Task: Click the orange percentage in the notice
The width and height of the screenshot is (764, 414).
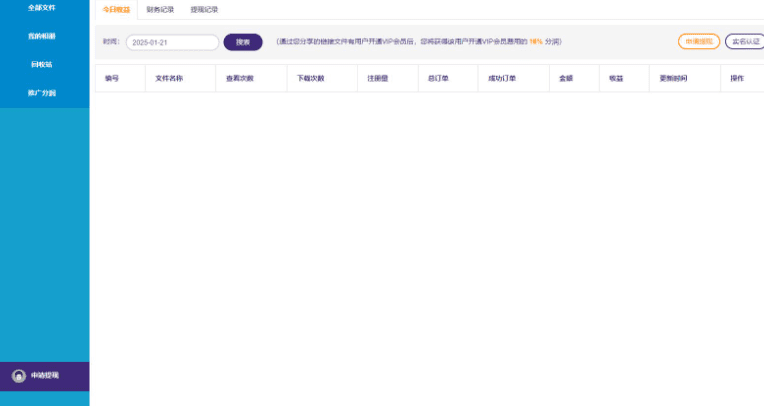Action: point(535,42)
